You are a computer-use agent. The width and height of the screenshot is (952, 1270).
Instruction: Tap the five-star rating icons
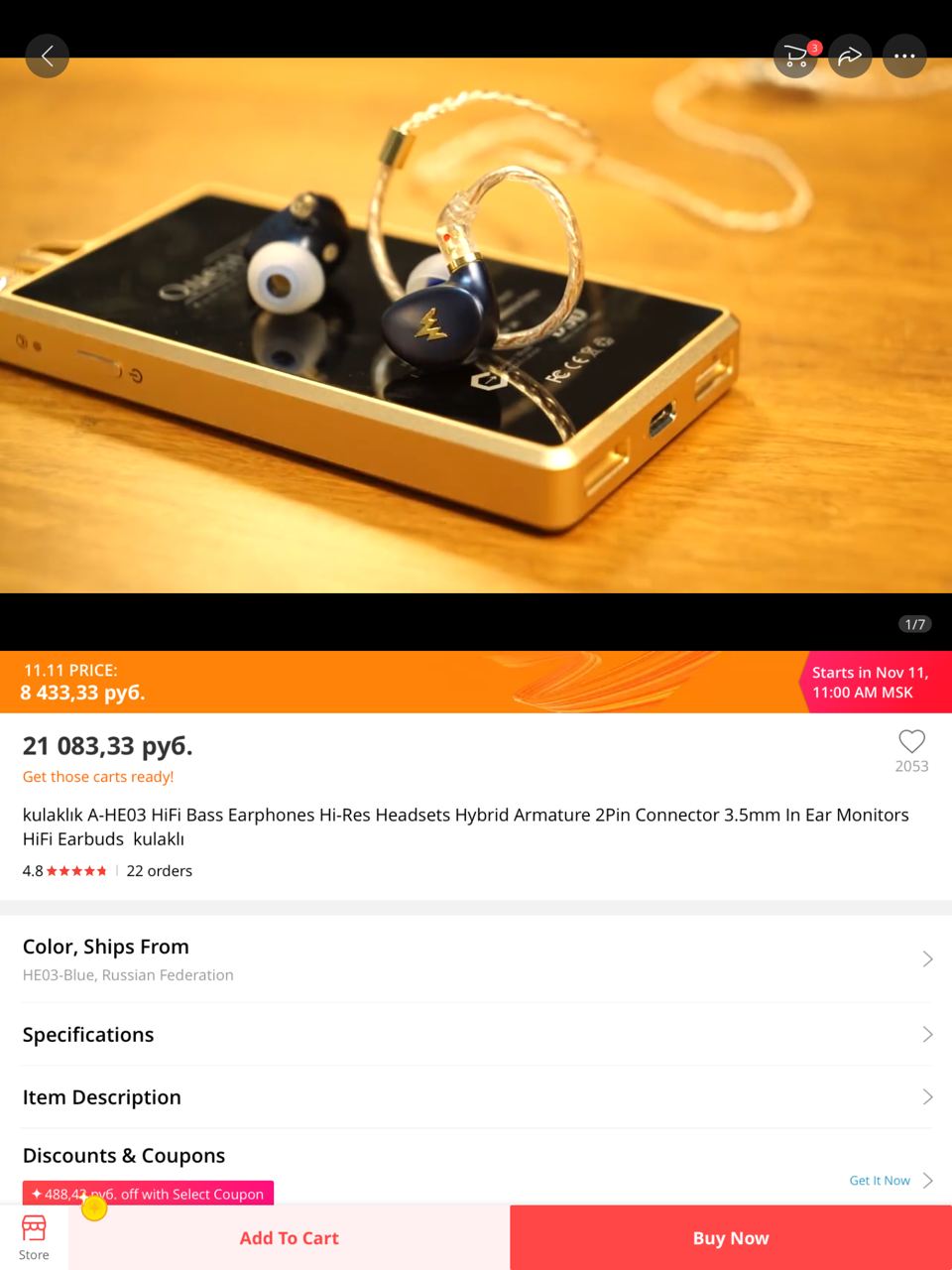(76, 871)
